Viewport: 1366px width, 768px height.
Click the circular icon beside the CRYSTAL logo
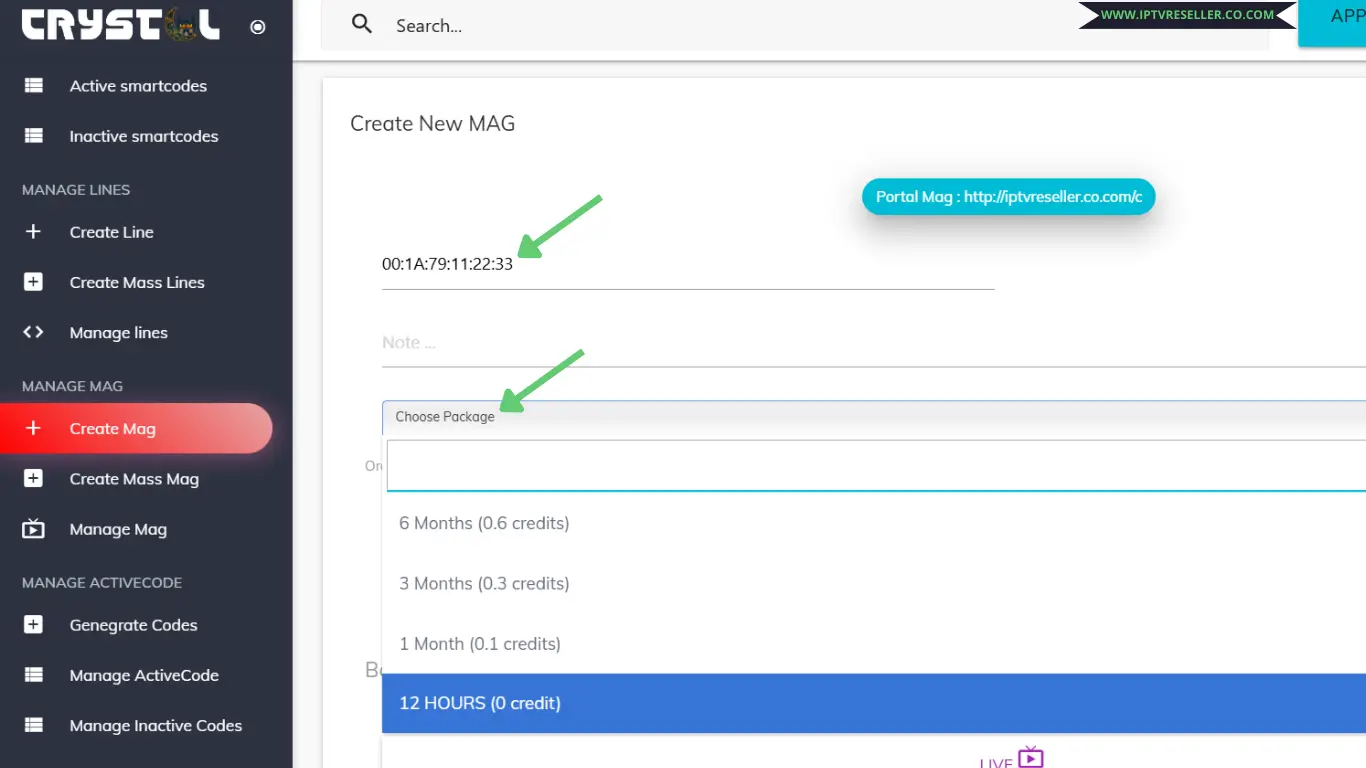point(257,27)
